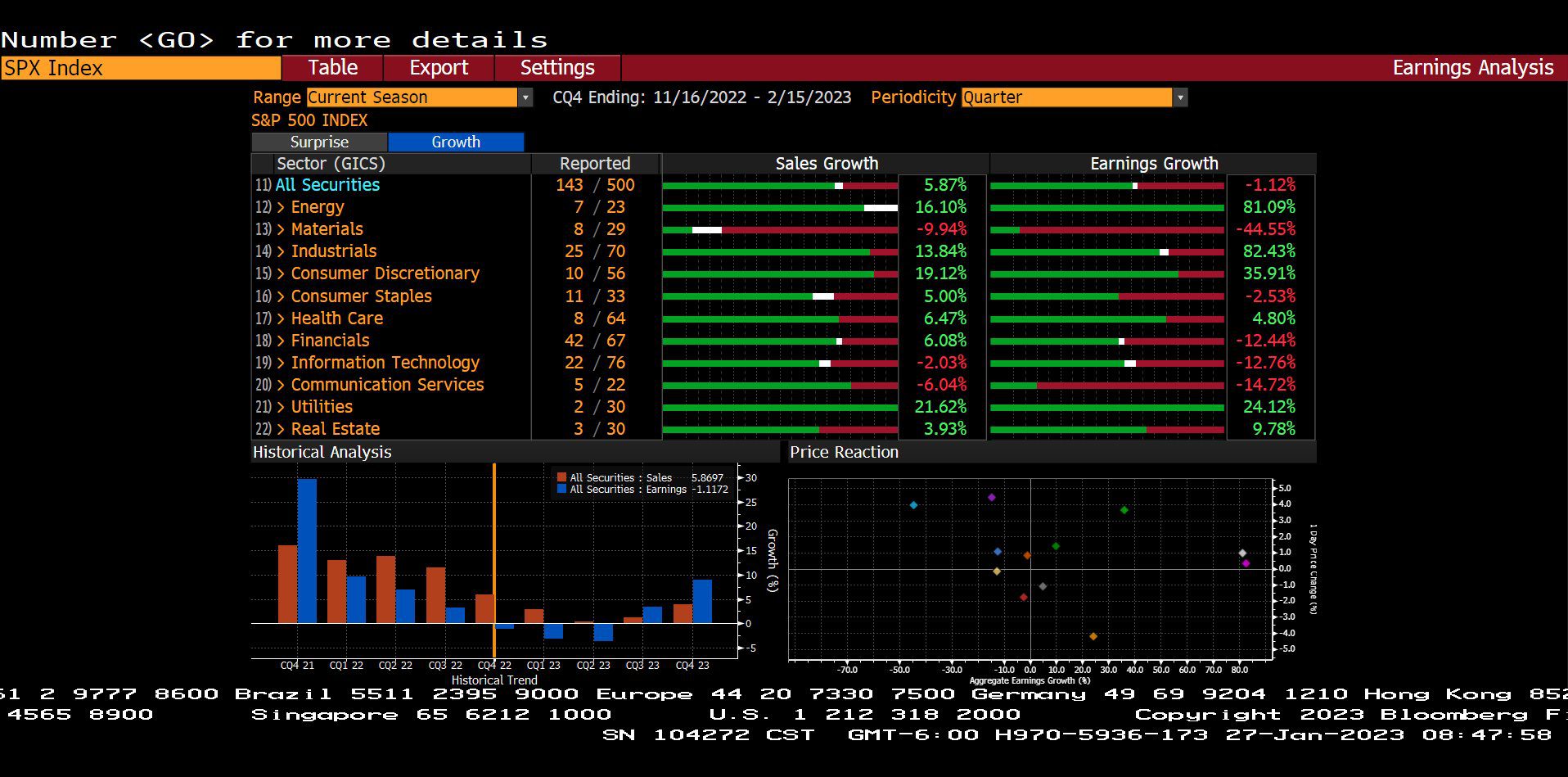The height and width of the screenshot is (777, 1568).
Task: Click the Historical Analysis panel title
Action: [x=322, y=452]
